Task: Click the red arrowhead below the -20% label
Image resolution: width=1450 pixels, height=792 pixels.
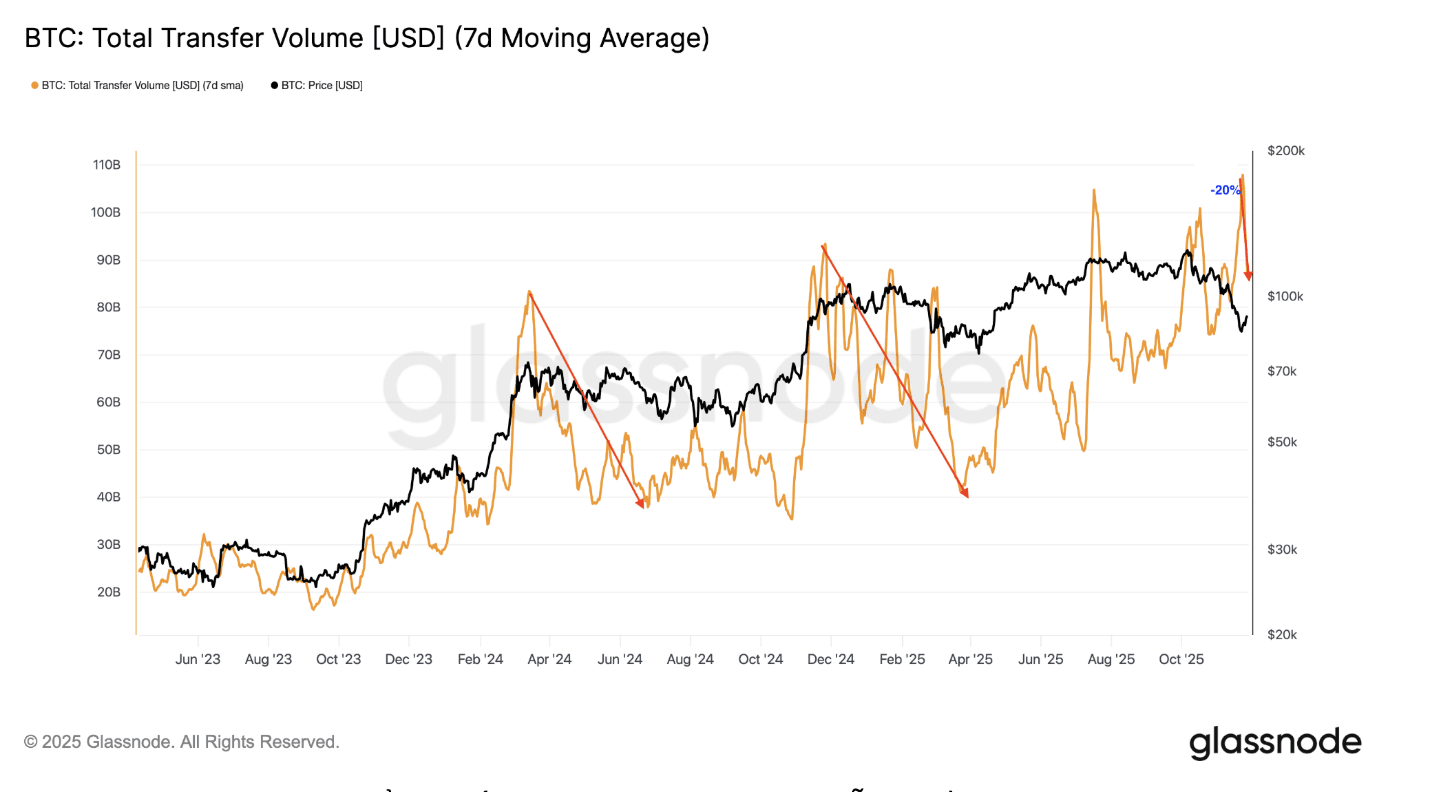Action: coord(1248,275)
